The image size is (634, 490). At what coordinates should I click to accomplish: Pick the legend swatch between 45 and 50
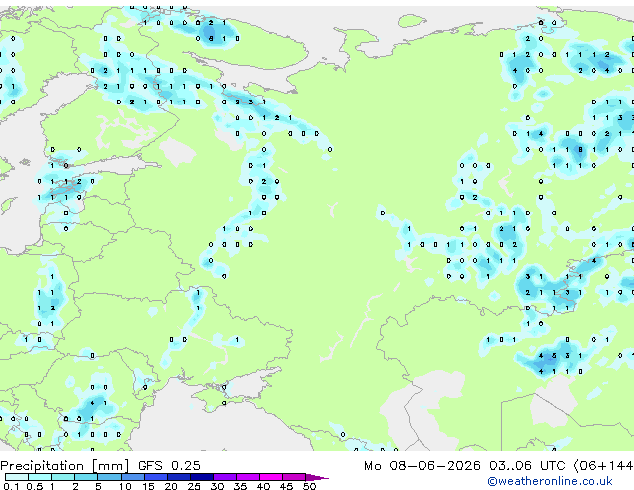click(294, 477)
